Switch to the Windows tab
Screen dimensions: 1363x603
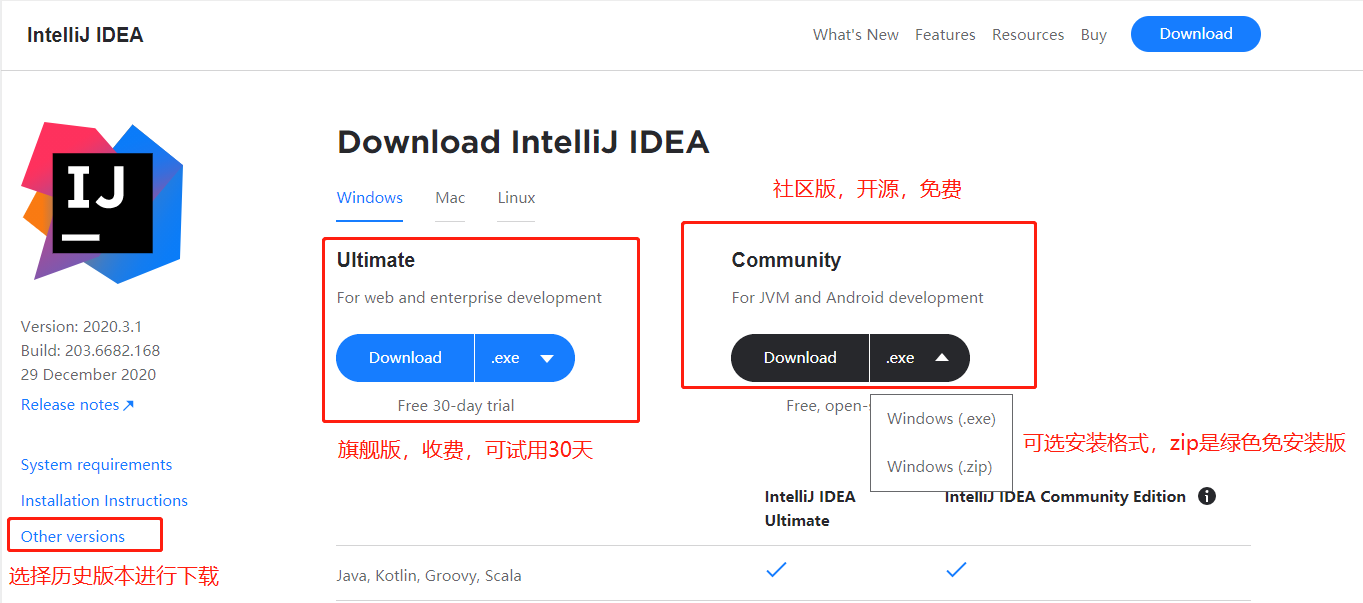(370, 198)
